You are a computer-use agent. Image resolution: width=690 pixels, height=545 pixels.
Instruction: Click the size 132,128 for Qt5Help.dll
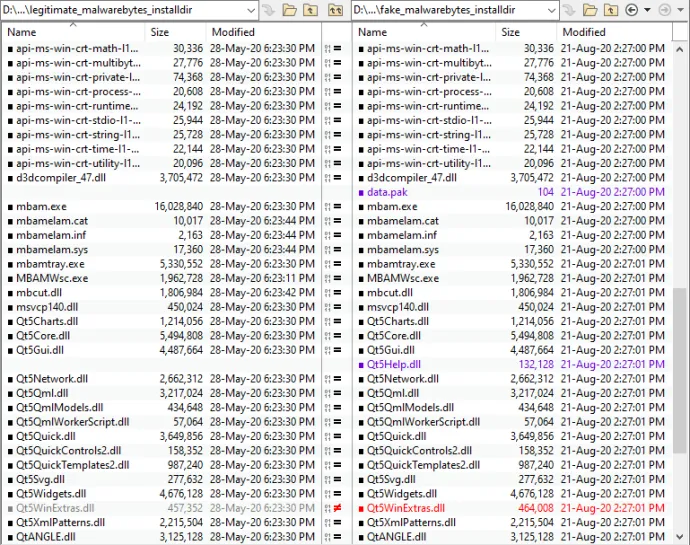536,365
